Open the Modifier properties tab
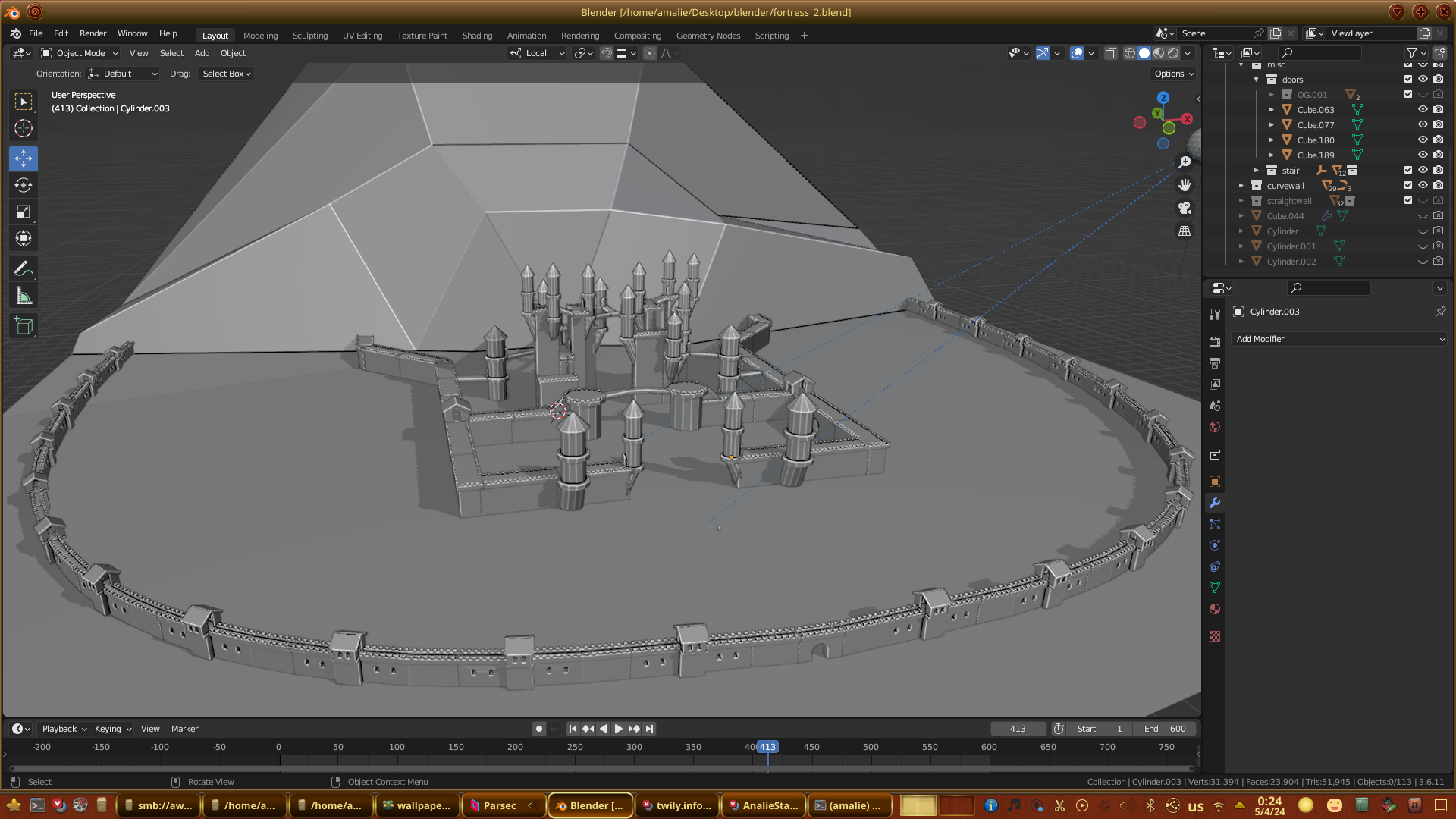The height and width of the screenshot is (819, 1456). (1215, 503)
